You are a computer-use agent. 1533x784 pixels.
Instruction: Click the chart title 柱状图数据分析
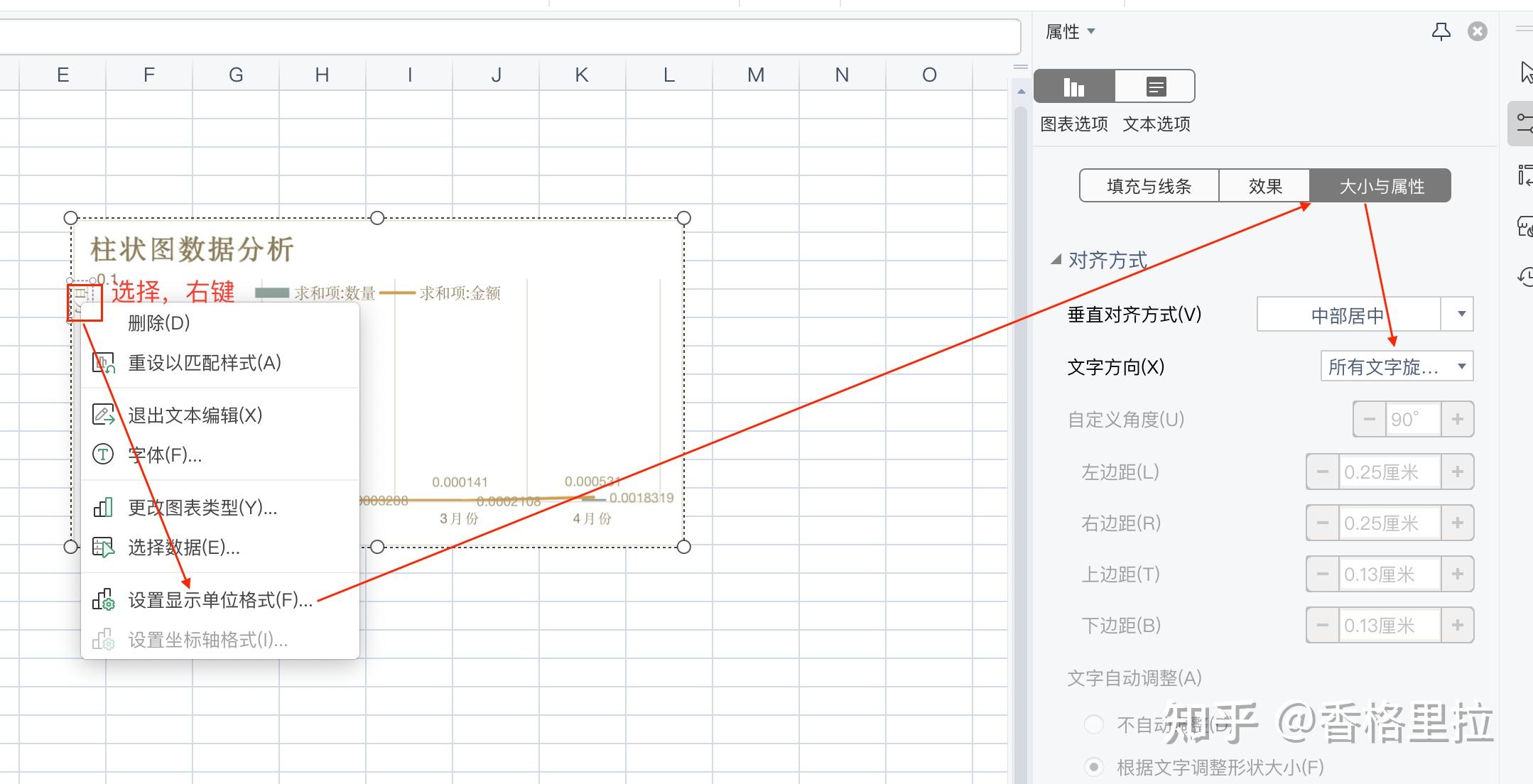[x=192, y=249]
